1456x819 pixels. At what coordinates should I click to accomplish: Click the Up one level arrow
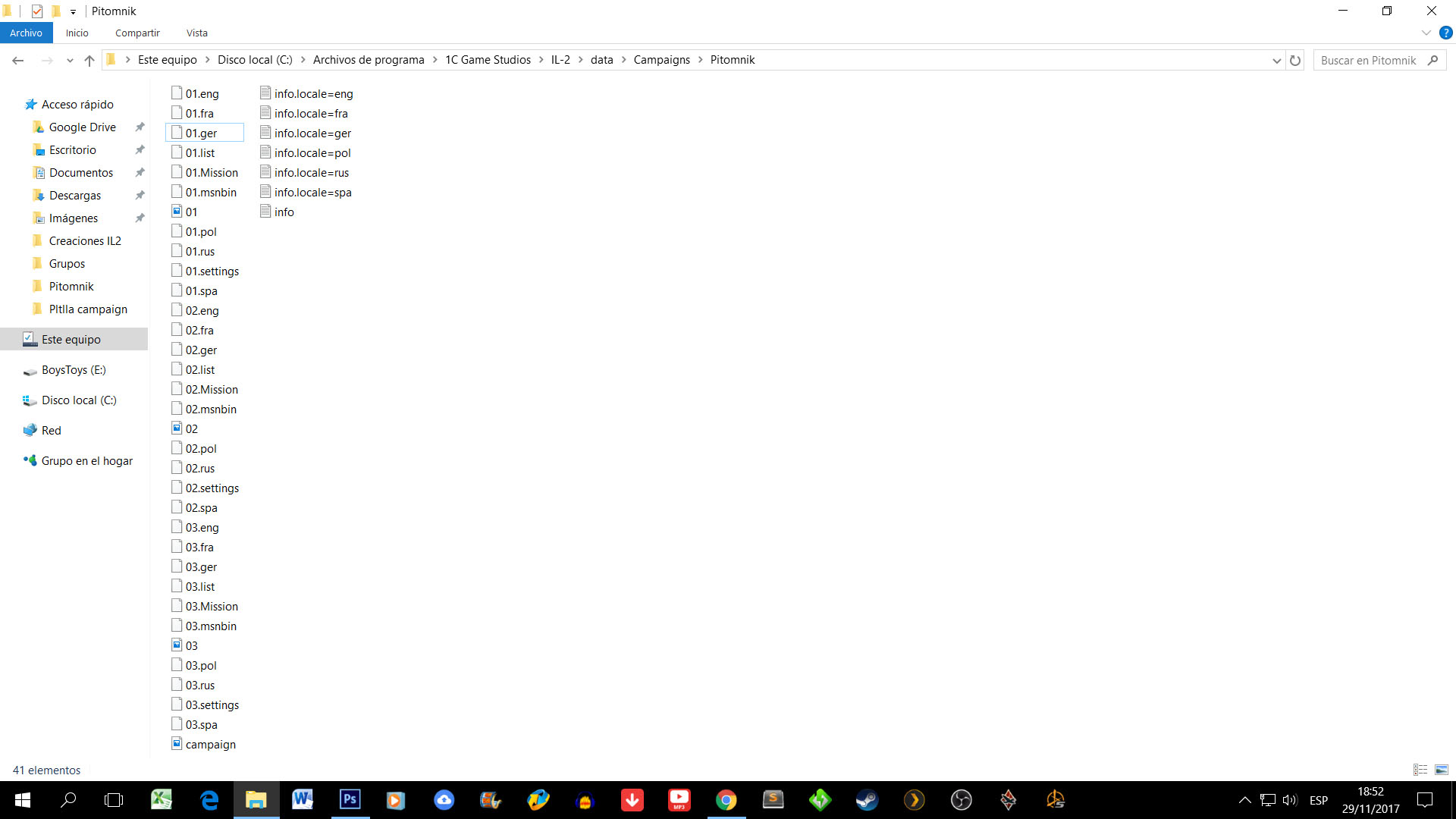(x=89, y=60)
